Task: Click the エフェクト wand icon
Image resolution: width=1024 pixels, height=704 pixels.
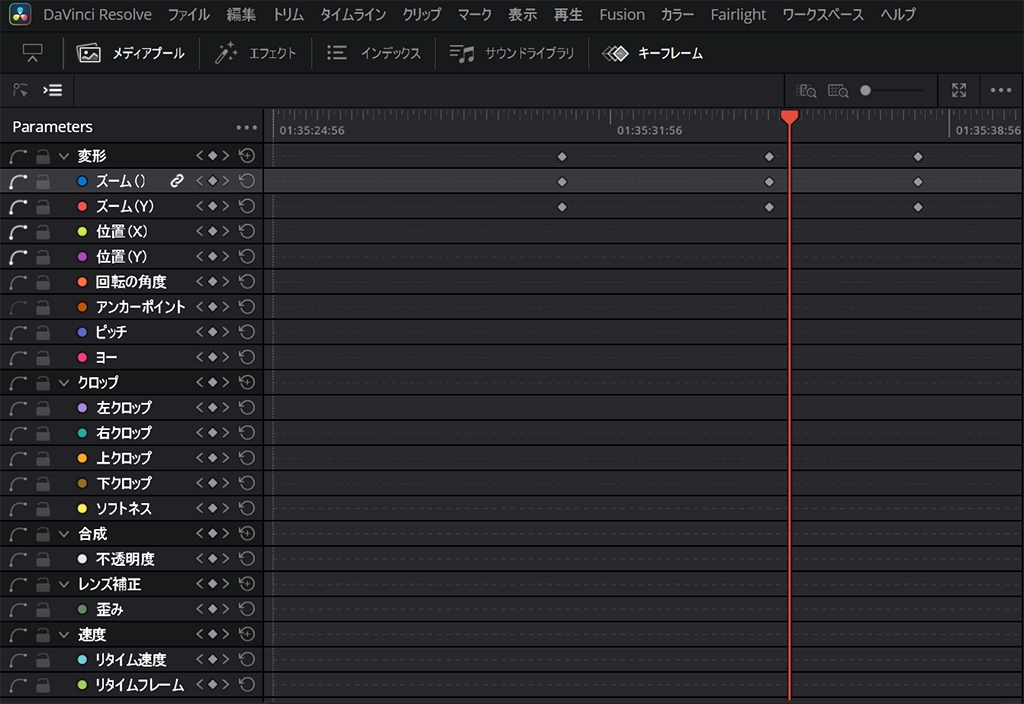Action: 226,54
